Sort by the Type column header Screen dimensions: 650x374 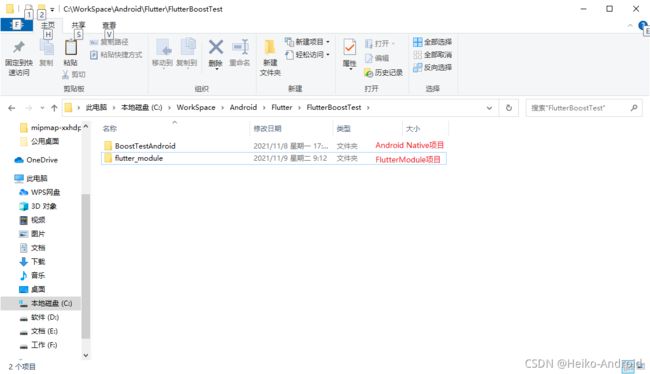click(344, 129)
